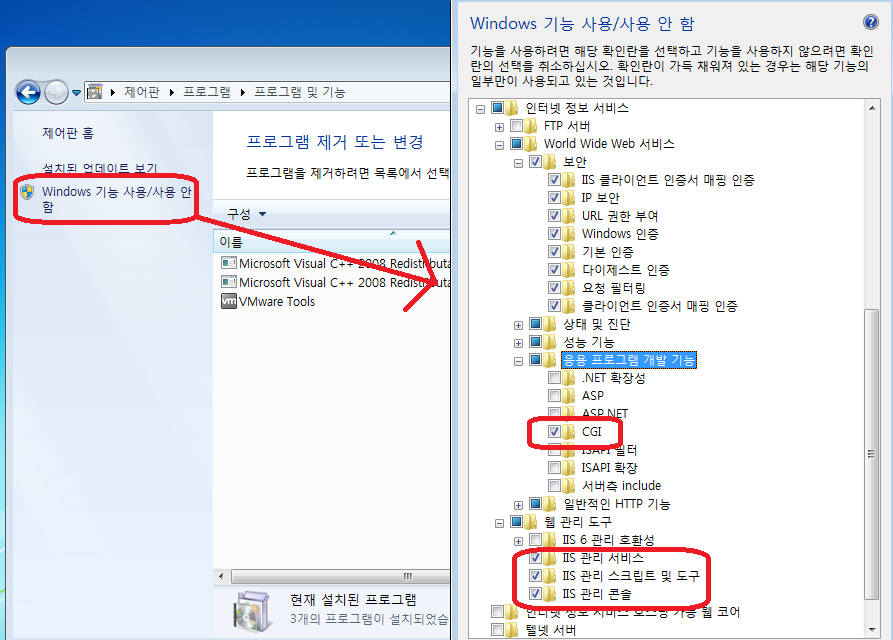Click the Back navigation arrow button

(28, 92)
